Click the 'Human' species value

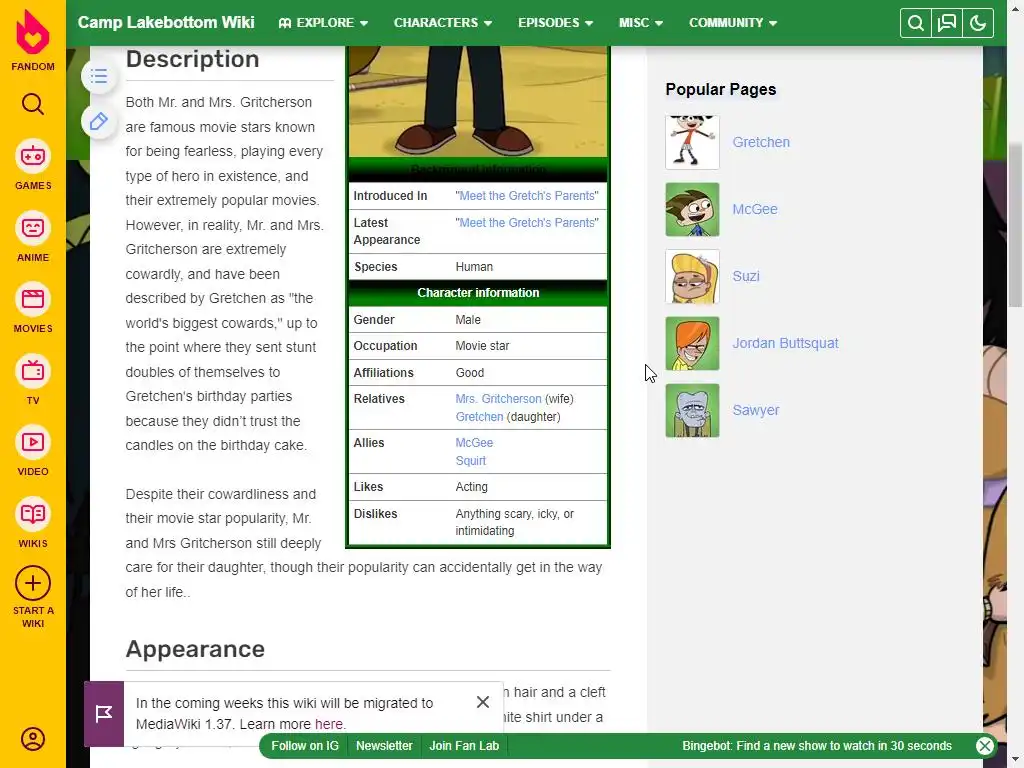(474, 267)
